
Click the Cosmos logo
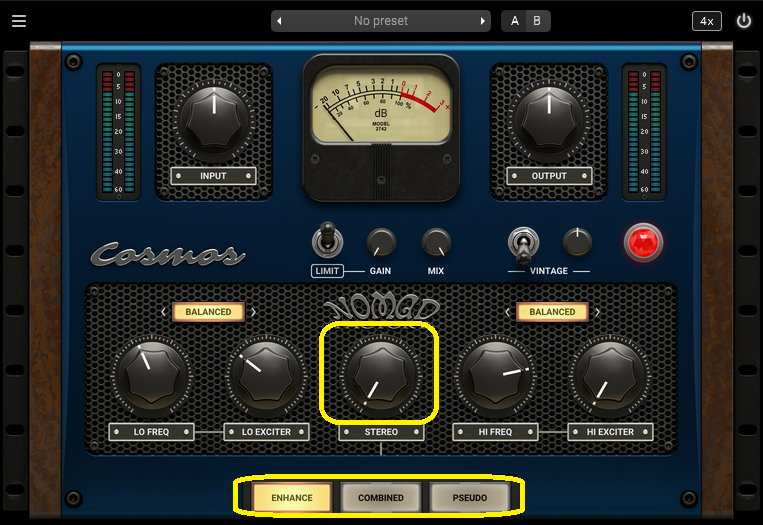point(168,254)
